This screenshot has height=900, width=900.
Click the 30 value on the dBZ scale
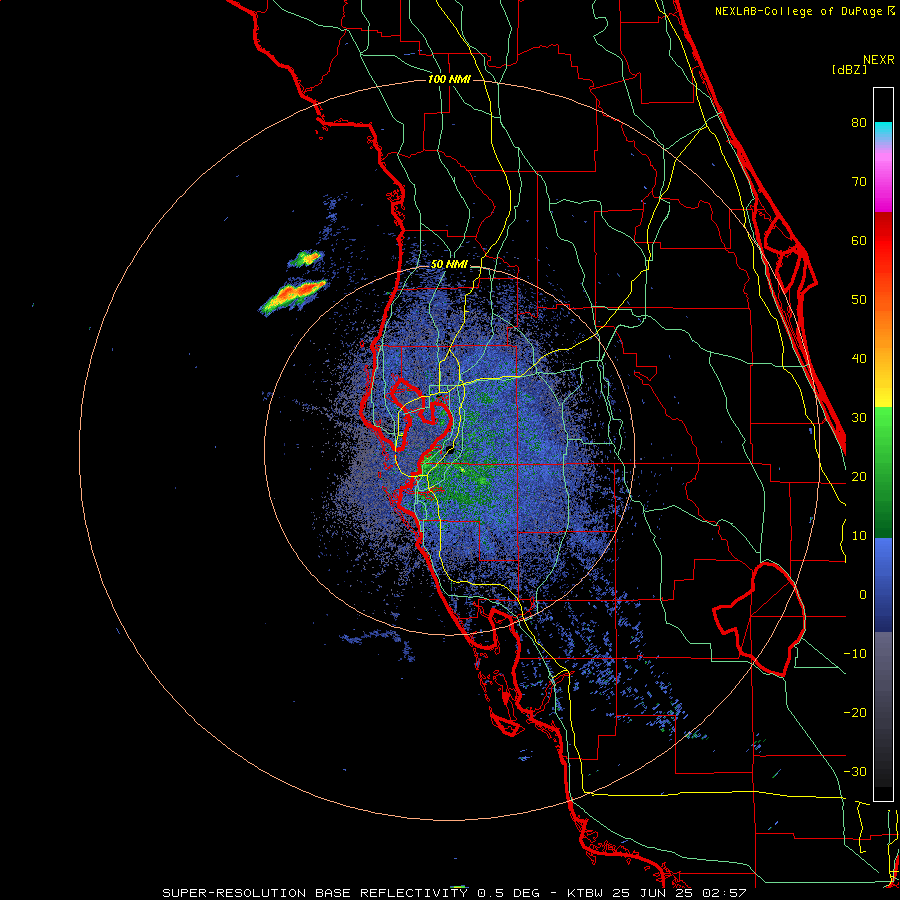tap(859, 418)
